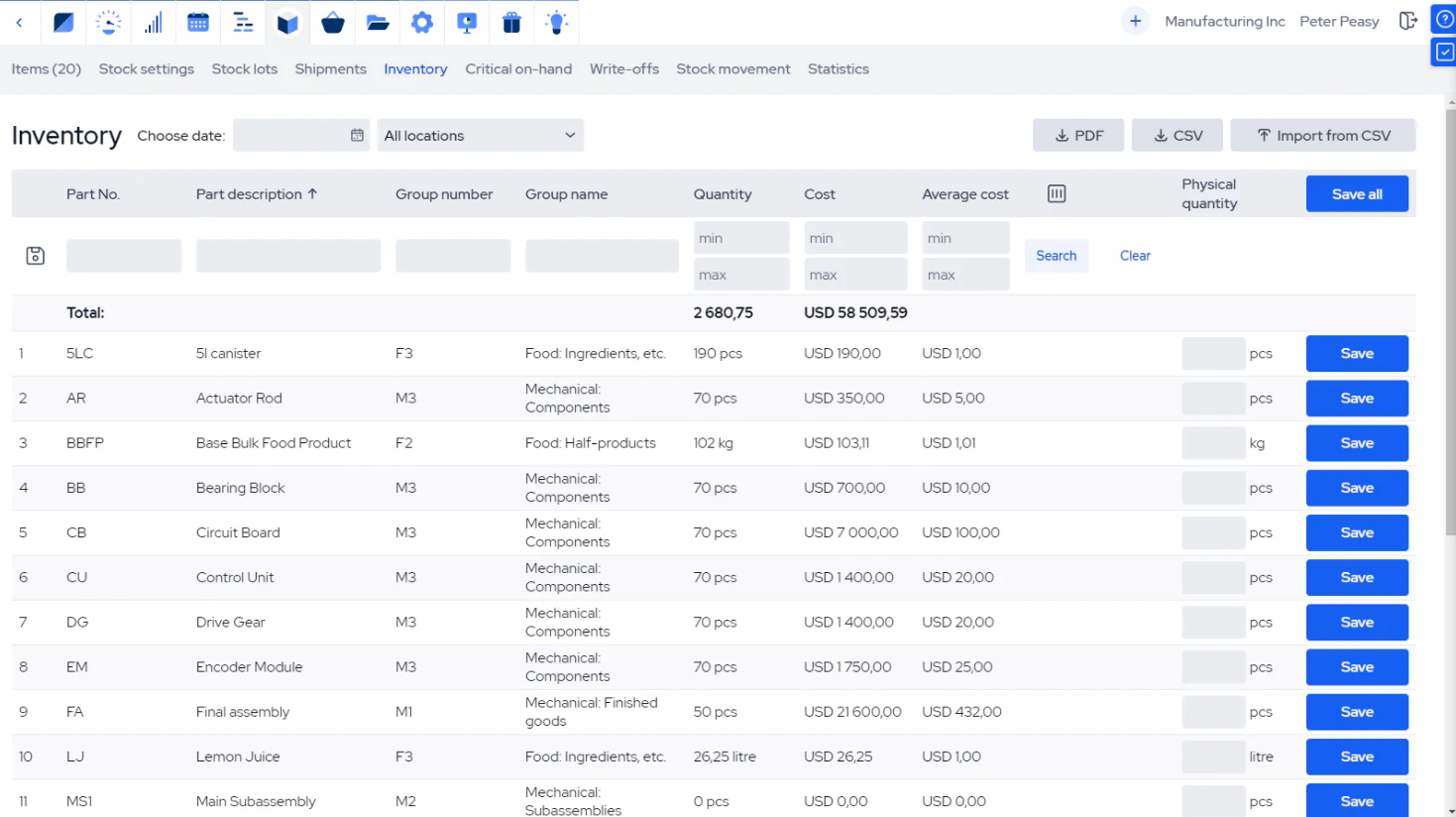Open the calendar production planning icon
Screen dimensions: 1456x817
(198, 22)
